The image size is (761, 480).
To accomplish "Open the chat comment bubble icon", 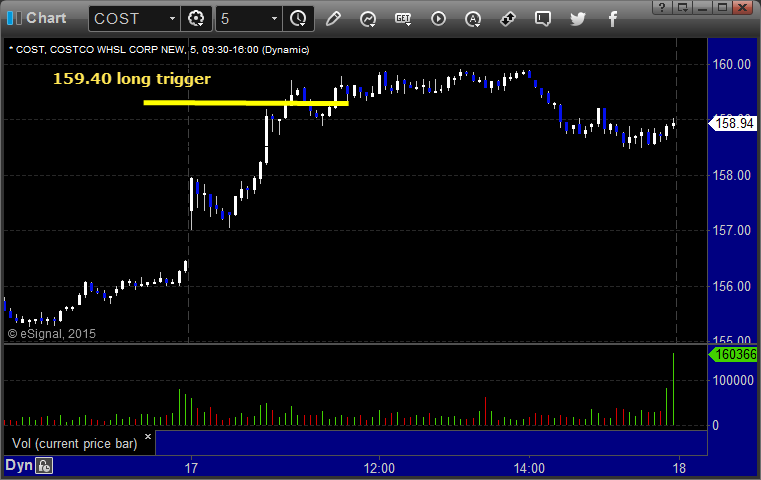I will tap(543, 19).
